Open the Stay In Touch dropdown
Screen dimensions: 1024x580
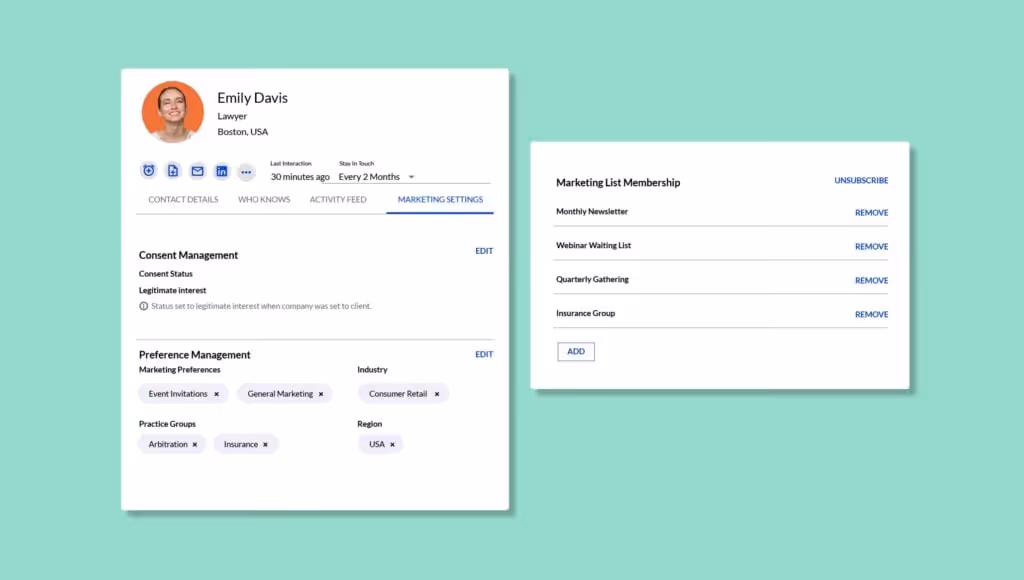[x=377, y=176]
